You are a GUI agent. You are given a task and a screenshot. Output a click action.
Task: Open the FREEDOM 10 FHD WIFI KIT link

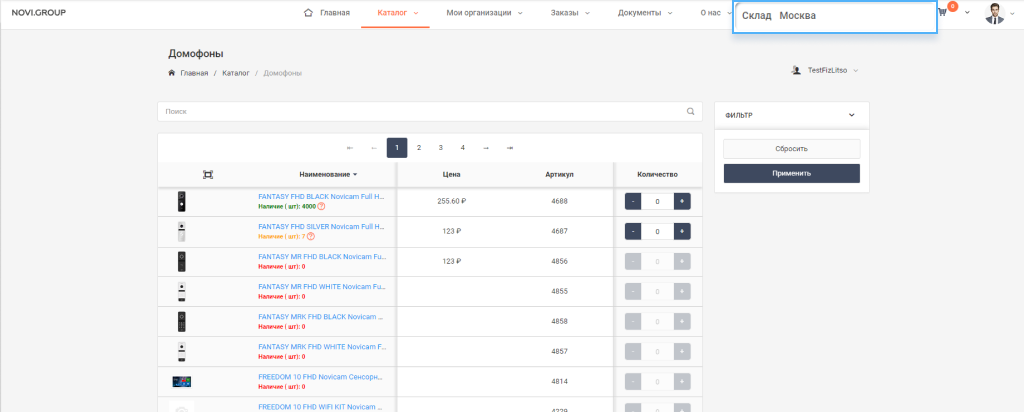pyautogui.click(x=321, y=406)
